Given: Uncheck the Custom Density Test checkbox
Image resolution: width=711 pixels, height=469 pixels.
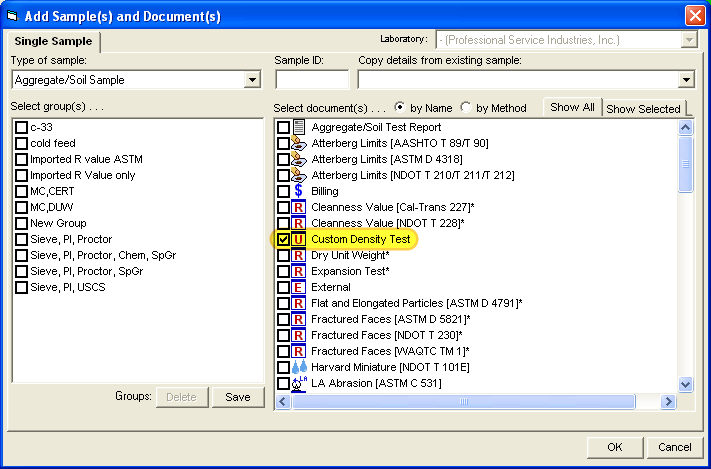Looking at the screenshot, I should tap(283, 240).
